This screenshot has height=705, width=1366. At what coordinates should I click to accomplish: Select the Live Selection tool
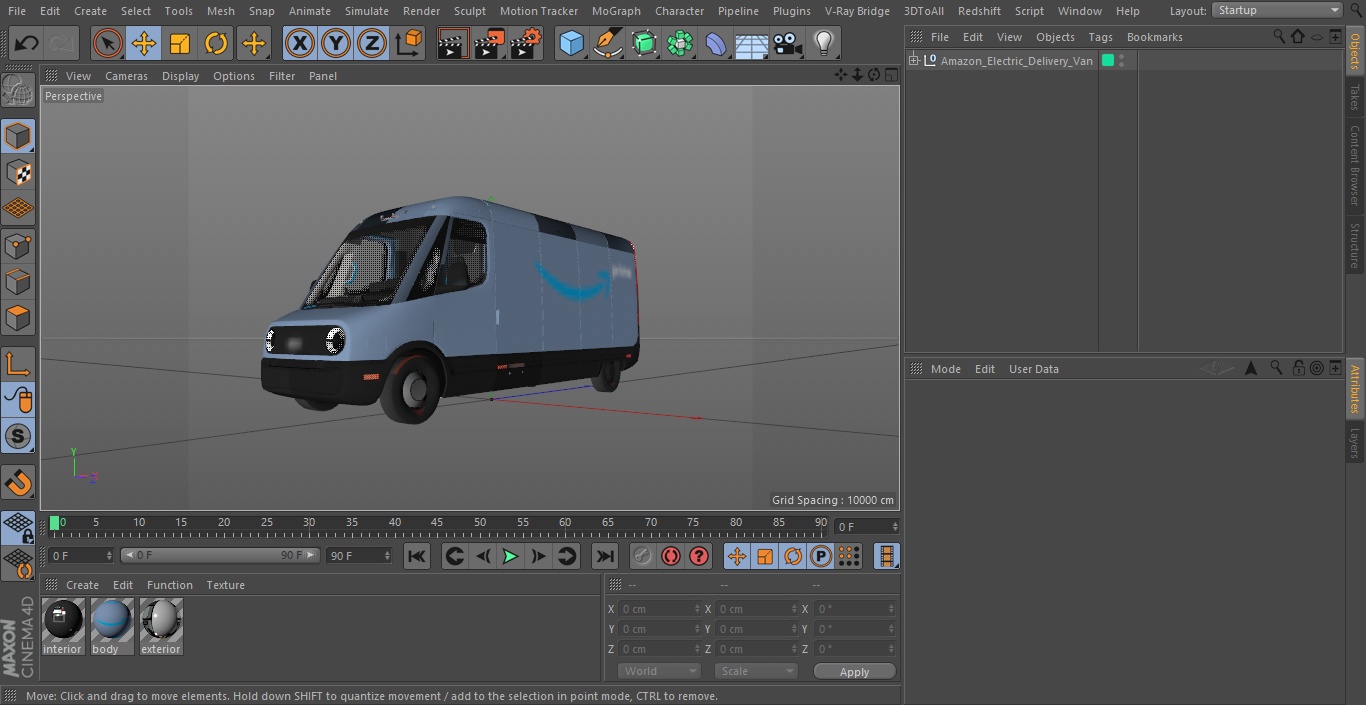point(107,43)
